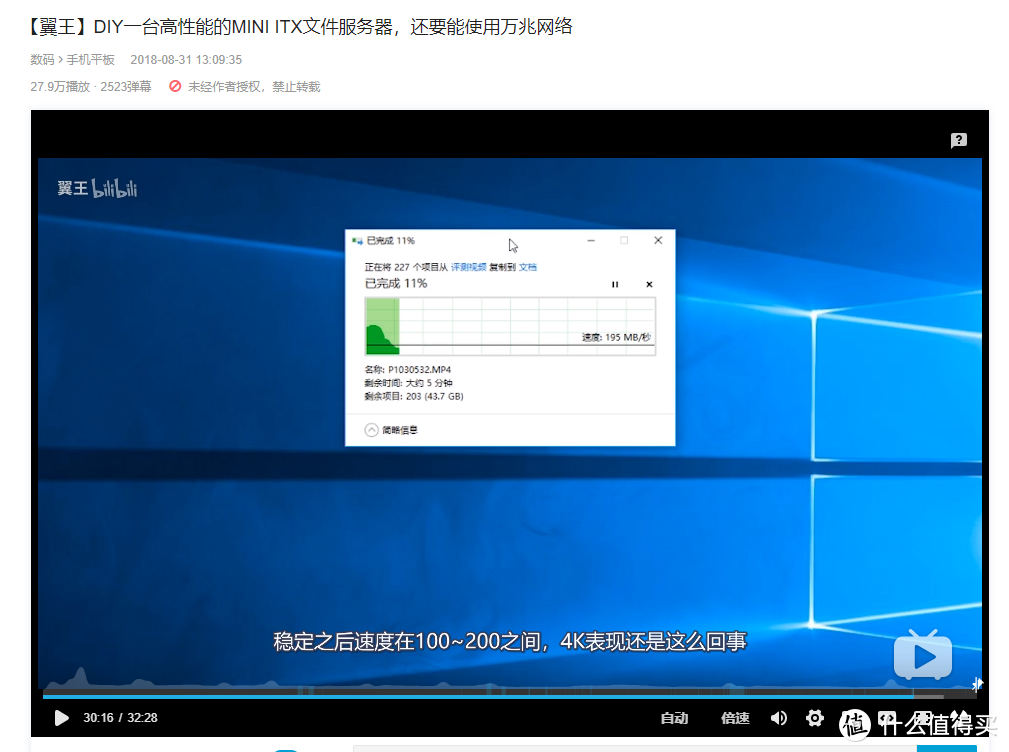Select the 数码 breadcrumb category
Image resolution: width=1009 pixels, height=752 pixels.
37,59
